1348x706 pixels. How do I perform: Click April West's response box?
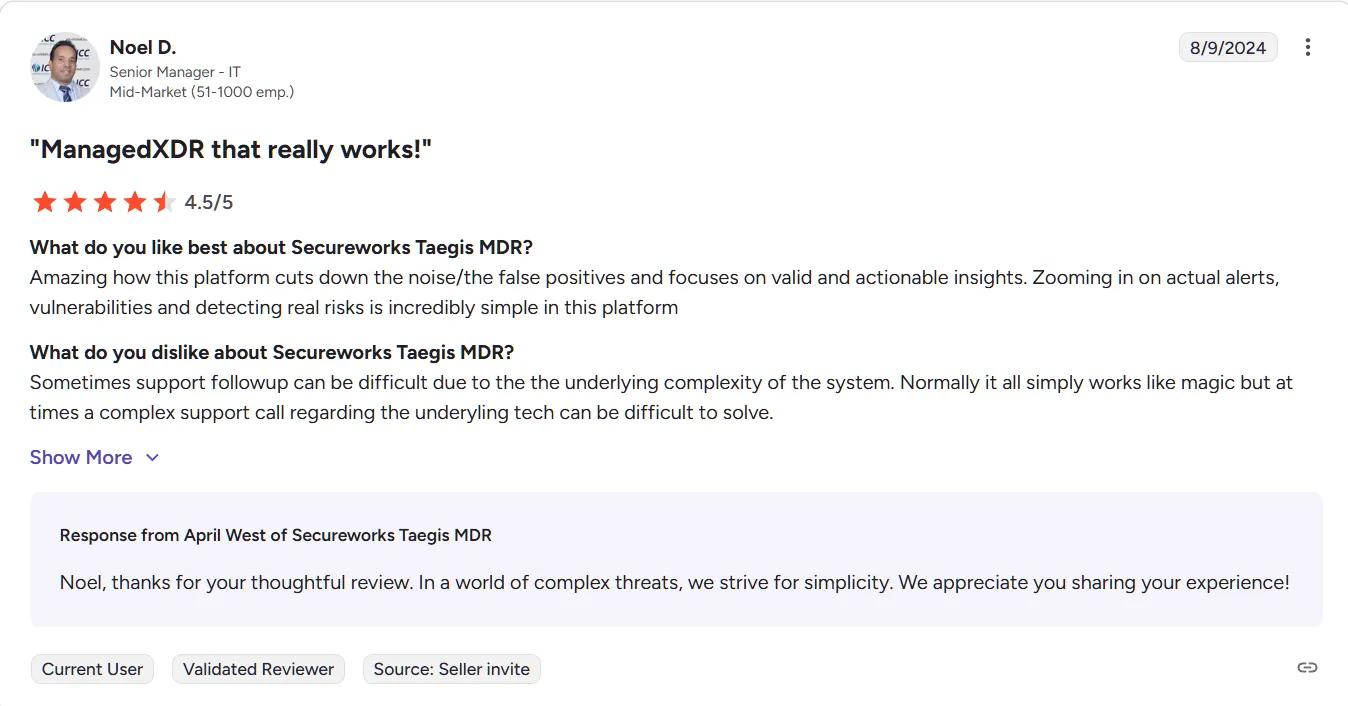coord(676,556)
